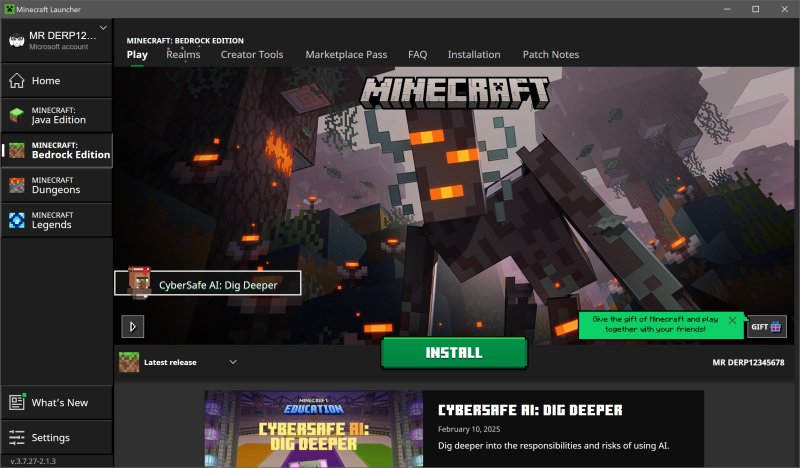Click the green INSTALL button
800x468 pixels.
[454, 353]
